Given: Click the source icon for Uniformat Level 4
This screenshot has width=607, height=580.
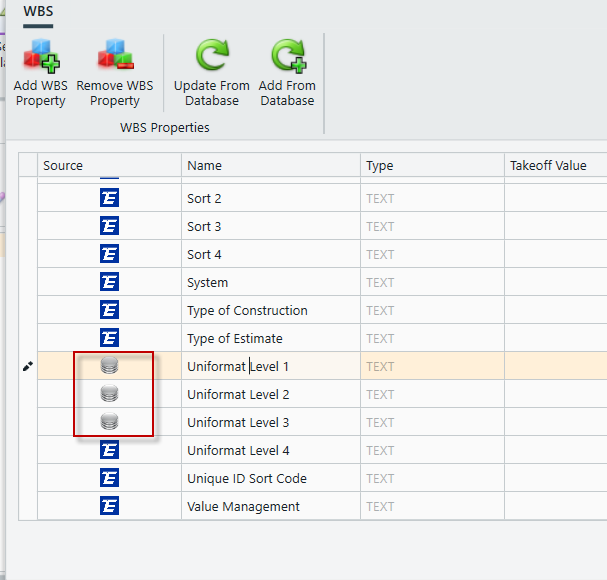Looking at the screenshot, I should (110, 451).
